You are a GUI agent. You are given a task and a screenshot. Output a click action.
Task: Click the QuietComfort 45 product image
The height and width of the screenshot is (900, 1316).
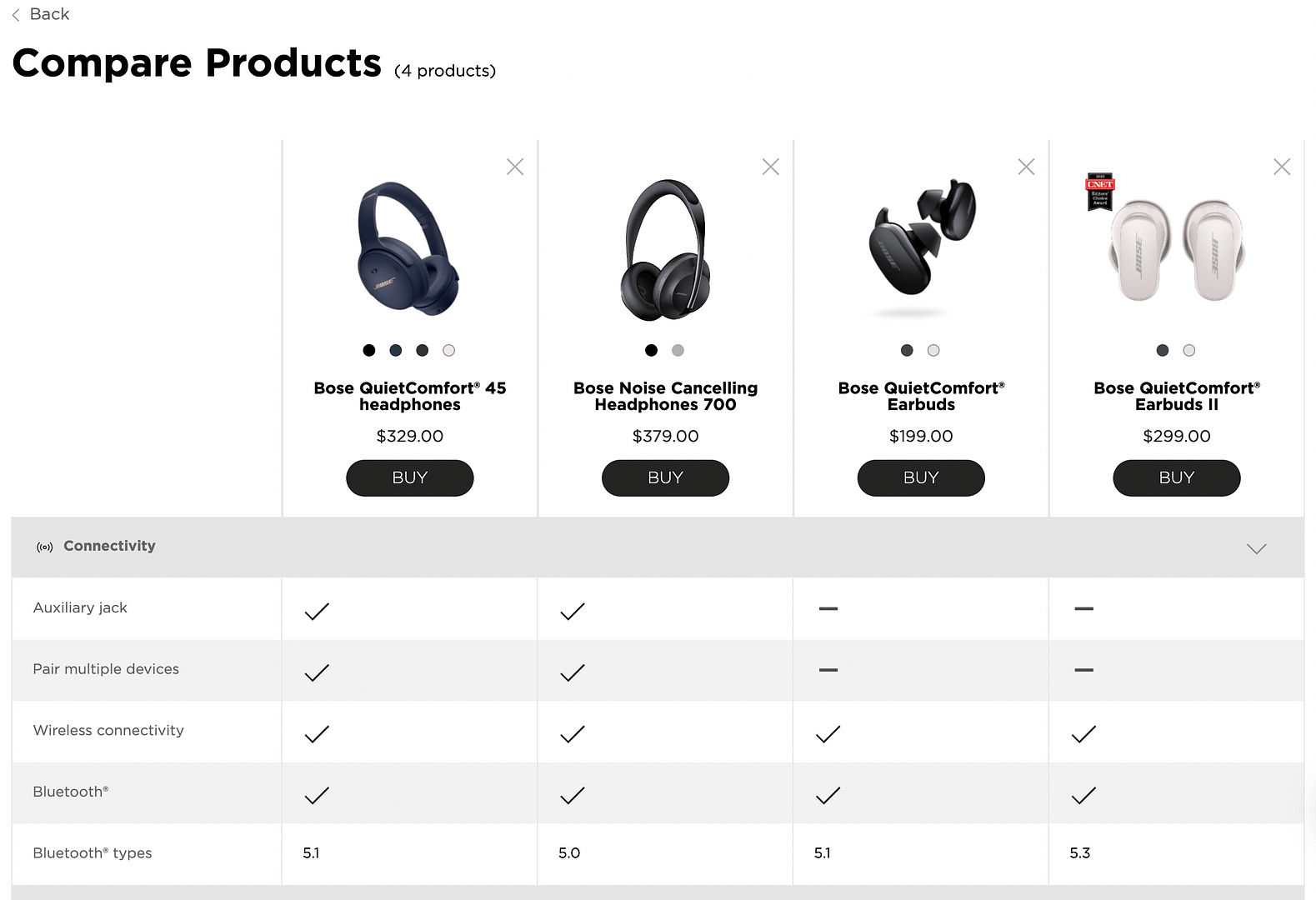pos(408,248)
